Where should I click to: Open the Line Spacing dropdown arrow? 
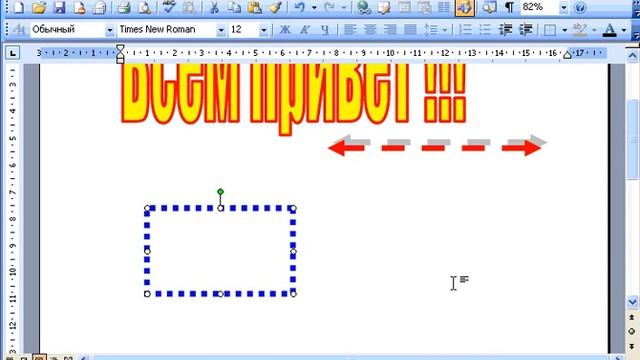tap(444, 30)
